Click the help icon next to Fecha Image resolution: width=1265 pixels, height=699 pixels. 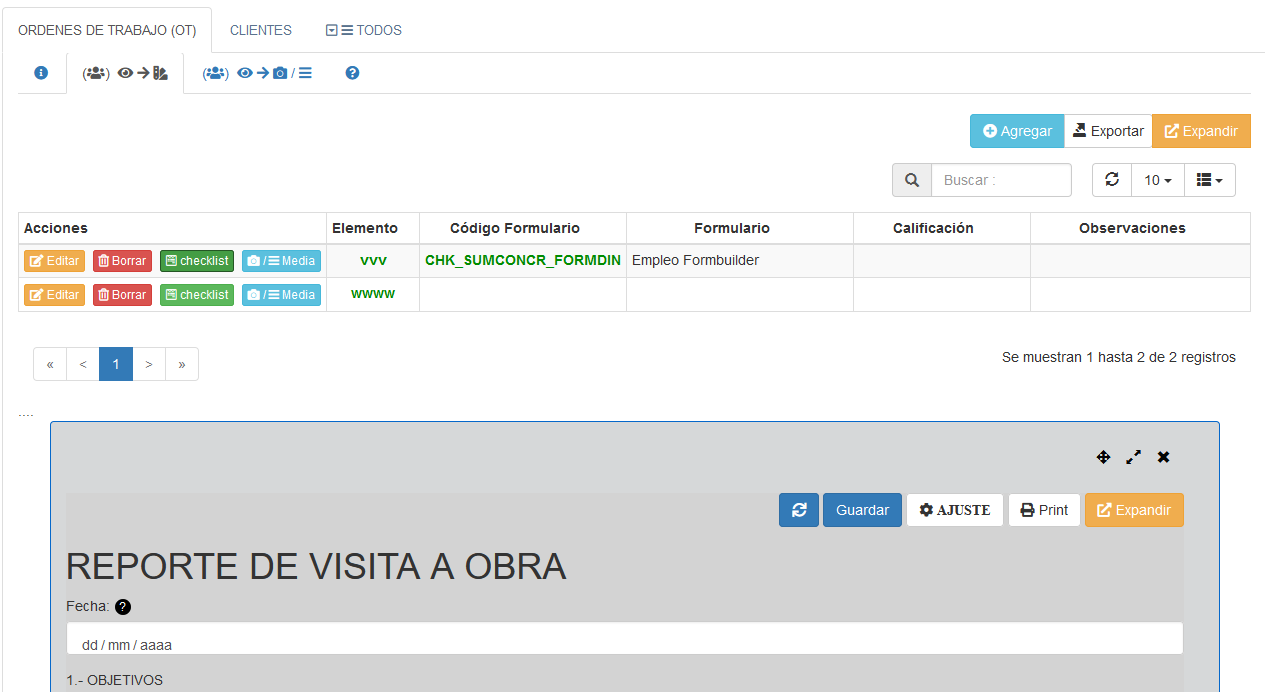pyautogui.click(x=123, y=607)
